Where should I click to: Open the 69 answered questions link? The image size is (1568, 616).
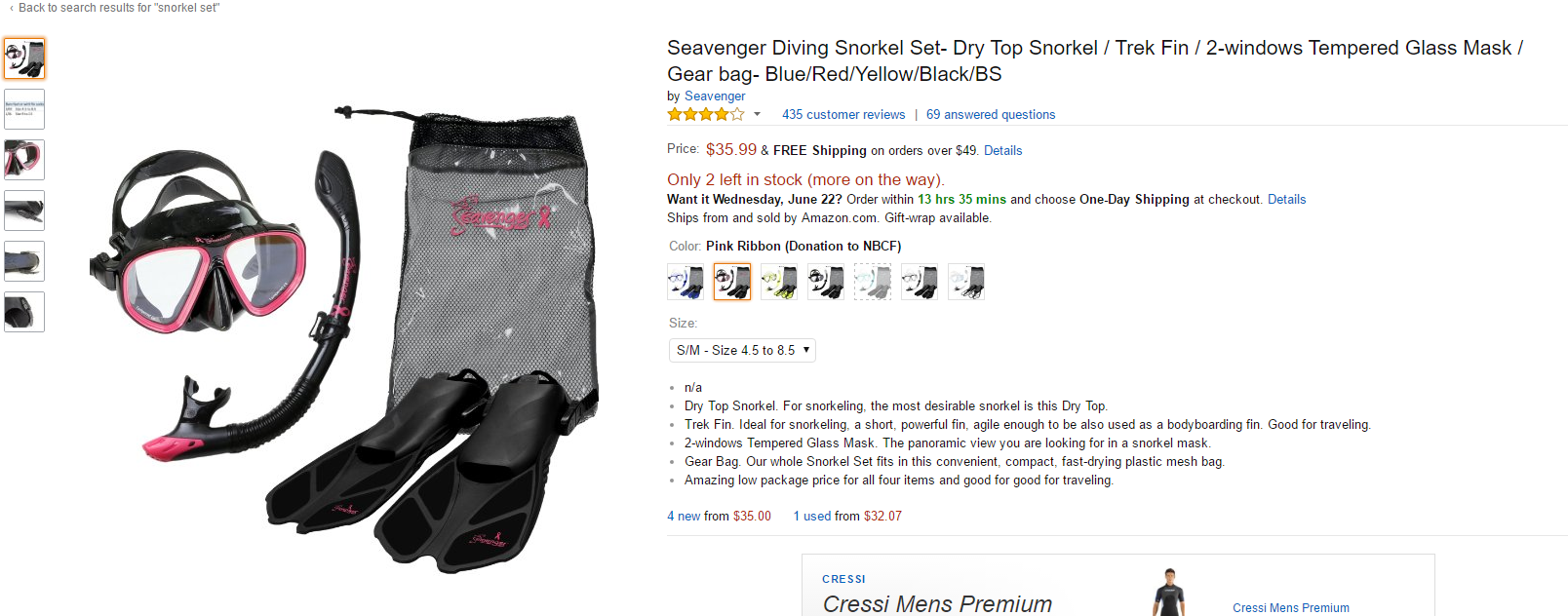pyautogui.click(x=991, y=115)
